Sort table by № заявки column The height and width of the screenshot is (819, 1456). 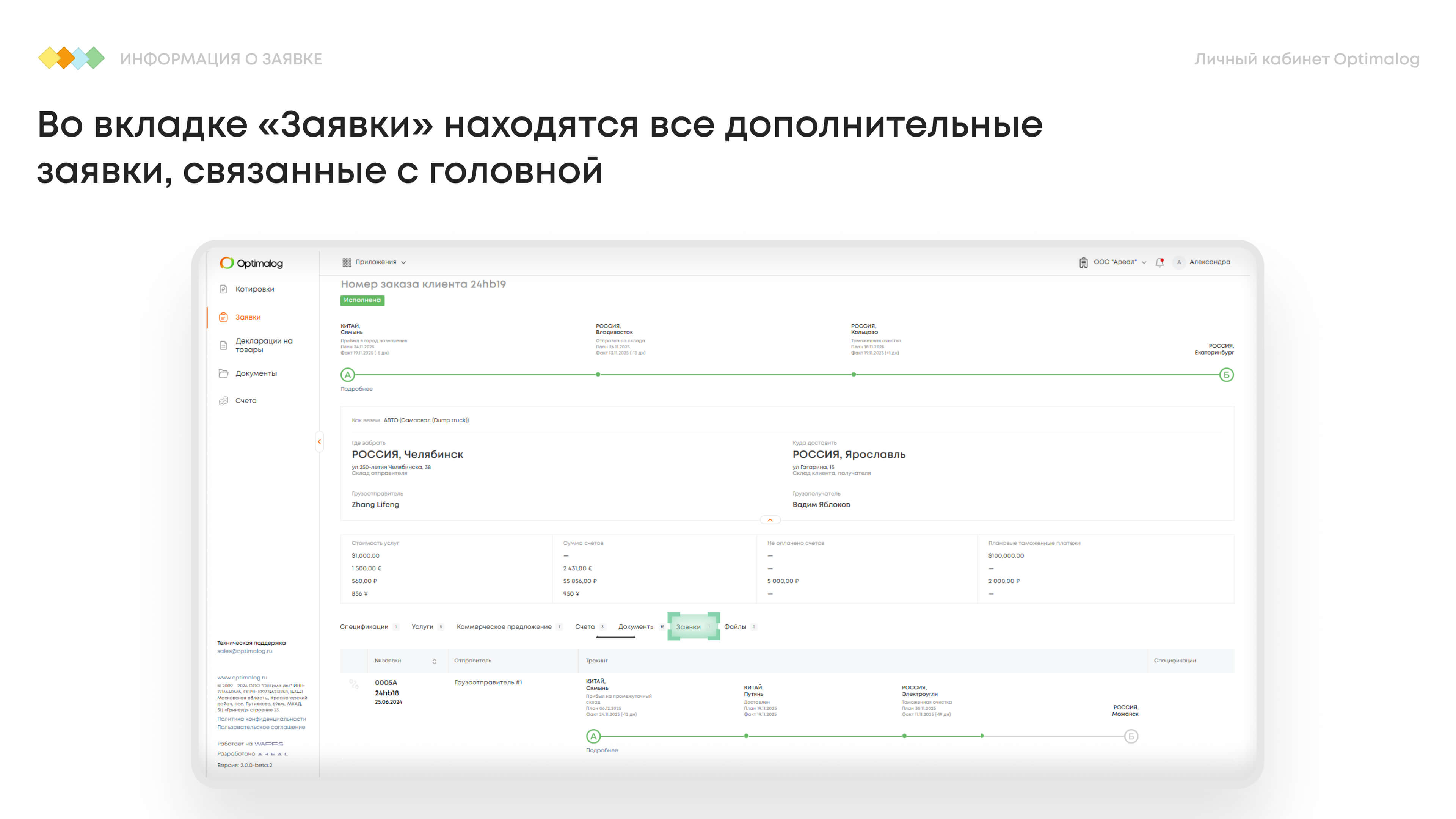[x=434, y=661]
